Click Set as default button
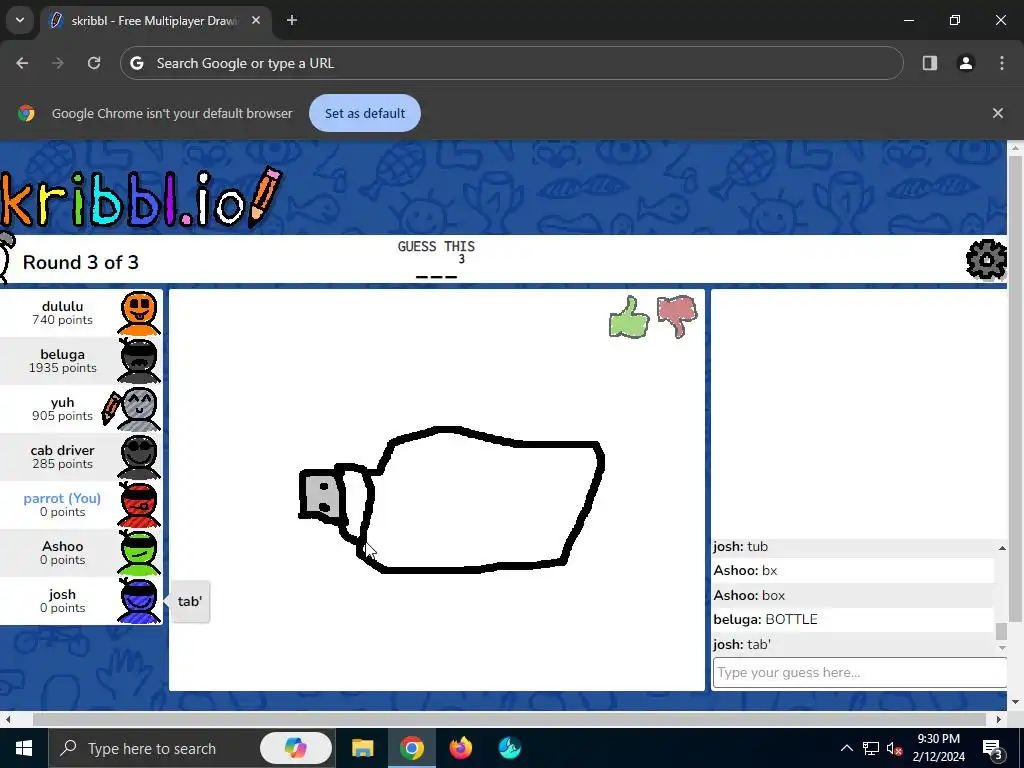The width and height of the screenshot is (1024, 768). coord(364,113)
